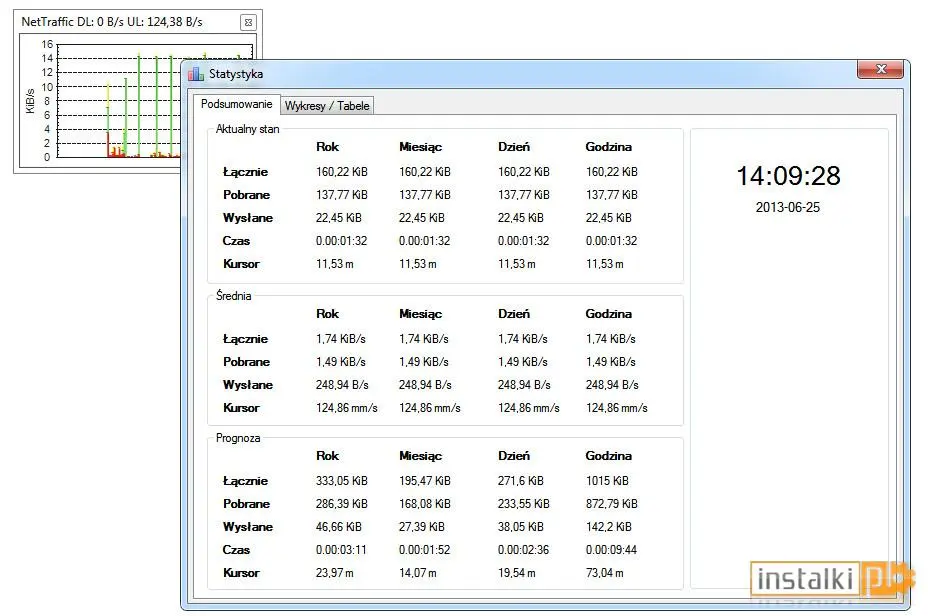Select forecast time 0.00:09:44
This screenshot has height=616, width=928.
(611, 550)
